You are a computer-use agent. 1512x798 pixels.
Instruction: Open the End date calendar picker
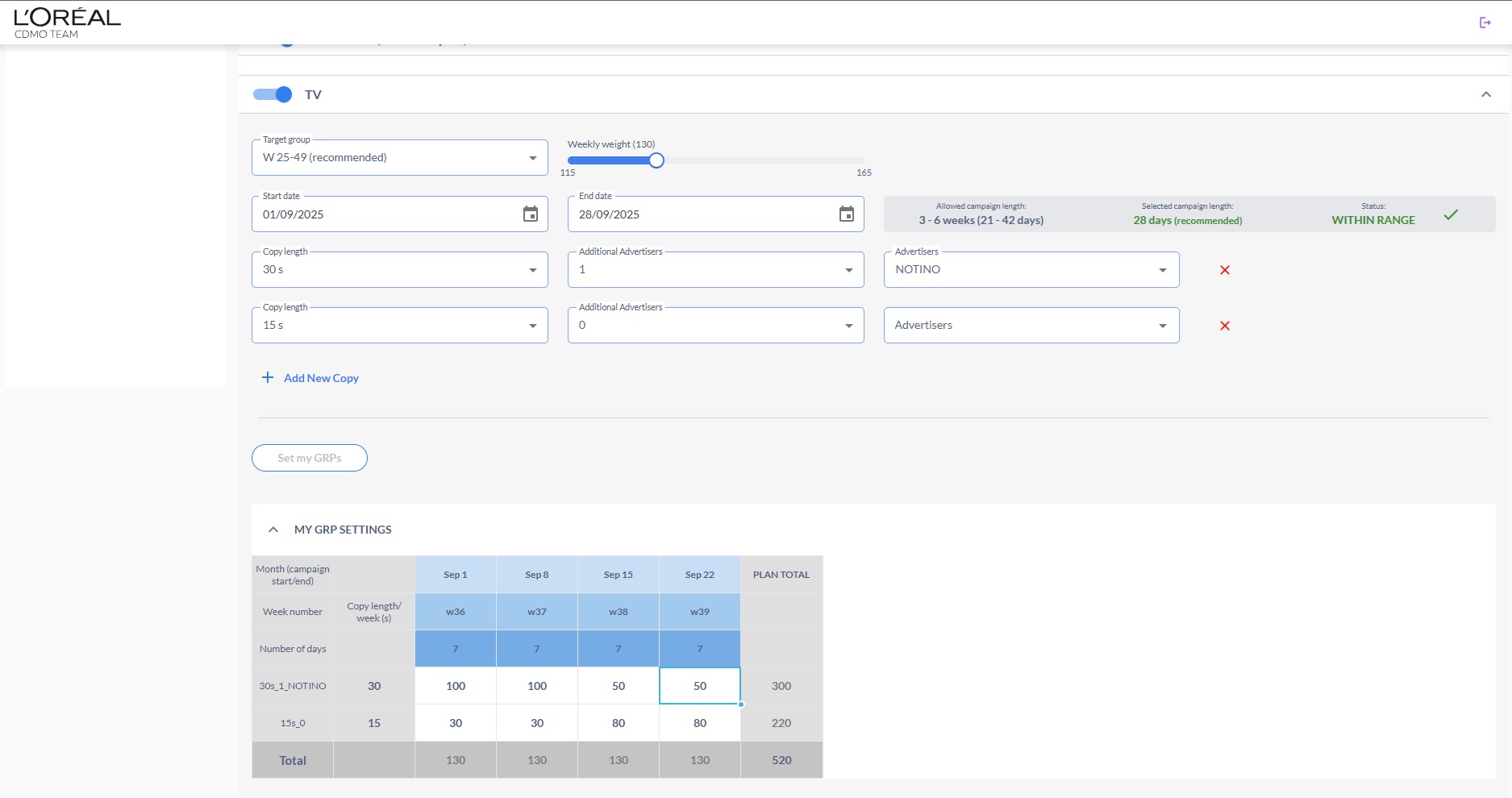coord(846,214)
